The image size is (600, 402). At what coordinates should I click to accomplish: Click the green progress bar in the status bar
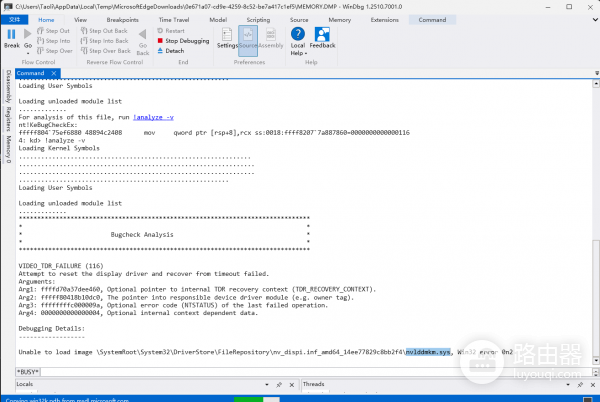(248, 399)
